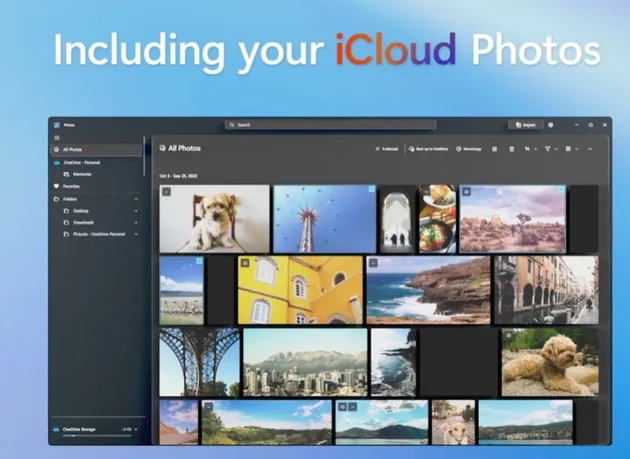The width and height of the screenshot is (630, 459).
Task: Collapse the Folders section chevron
Action: 136,199
